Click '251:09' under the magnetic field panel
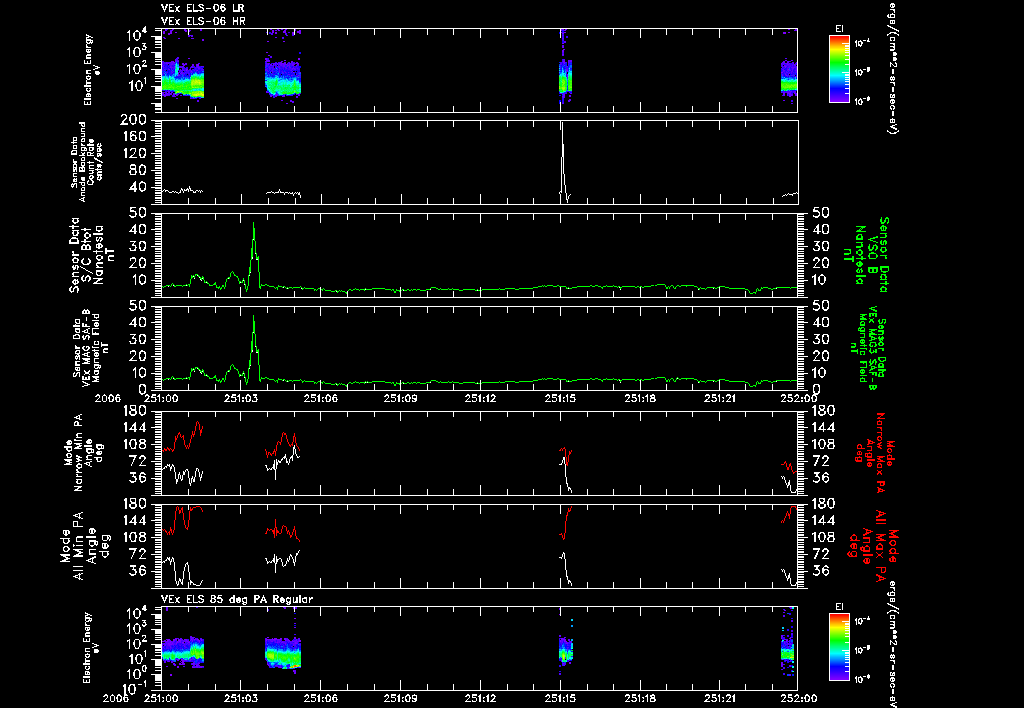Image resolution: width=1024 pixels, height=708 pixels. 400,397
